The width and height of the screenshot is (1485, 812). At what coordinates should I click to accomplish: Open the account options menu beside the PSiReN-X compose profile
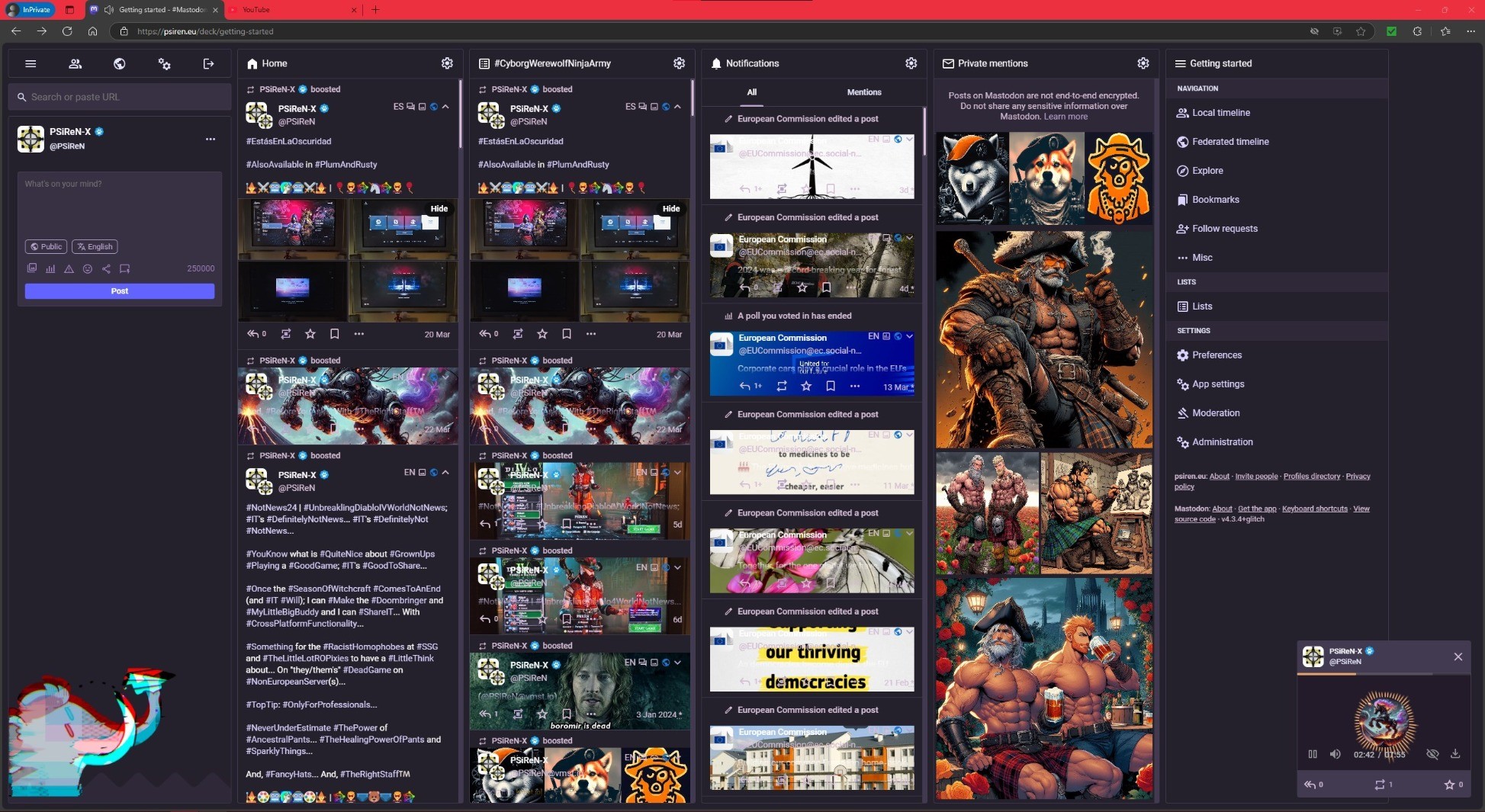point(211,139)
